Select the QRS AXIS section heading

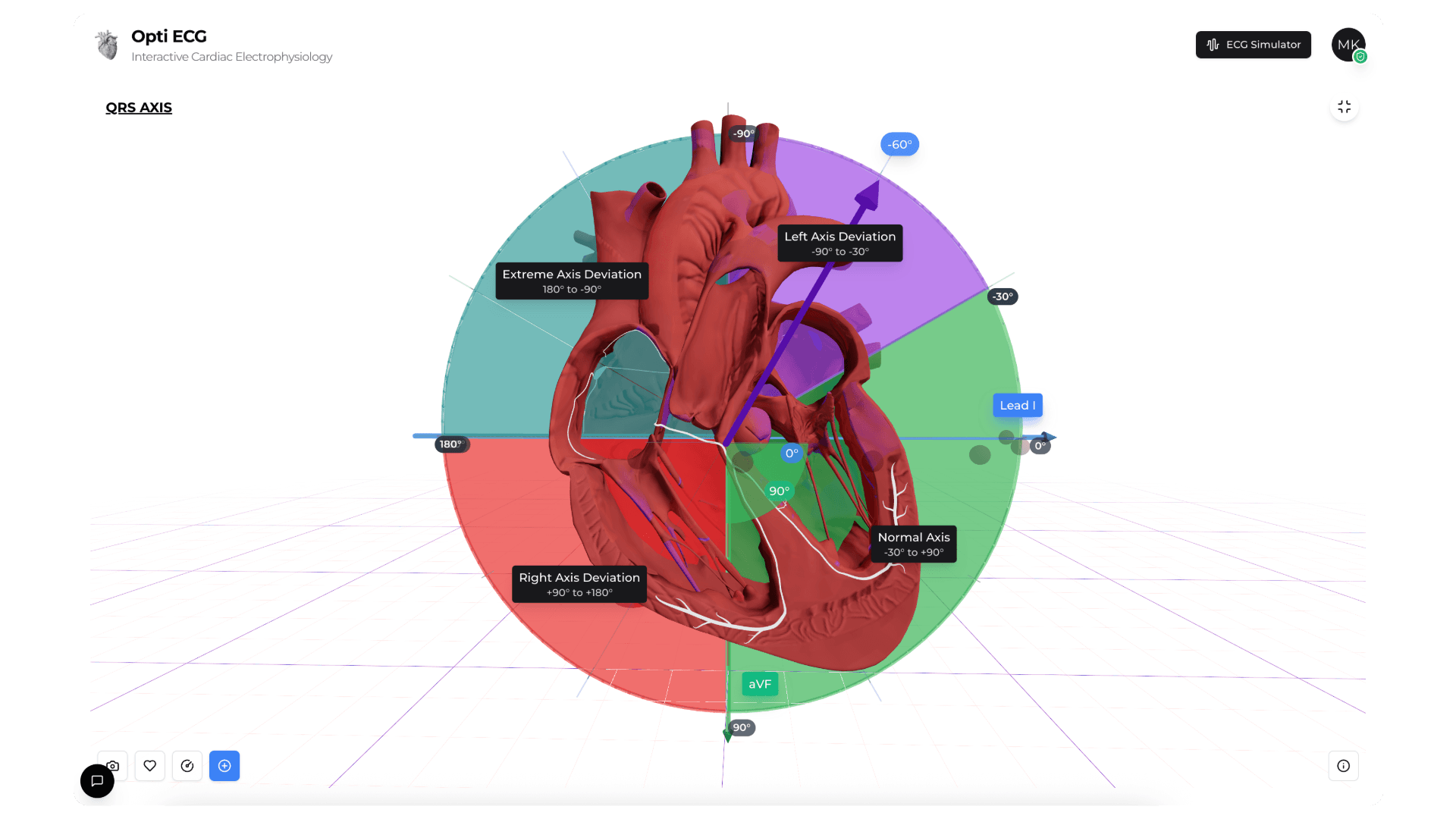(x=139, y=108)
